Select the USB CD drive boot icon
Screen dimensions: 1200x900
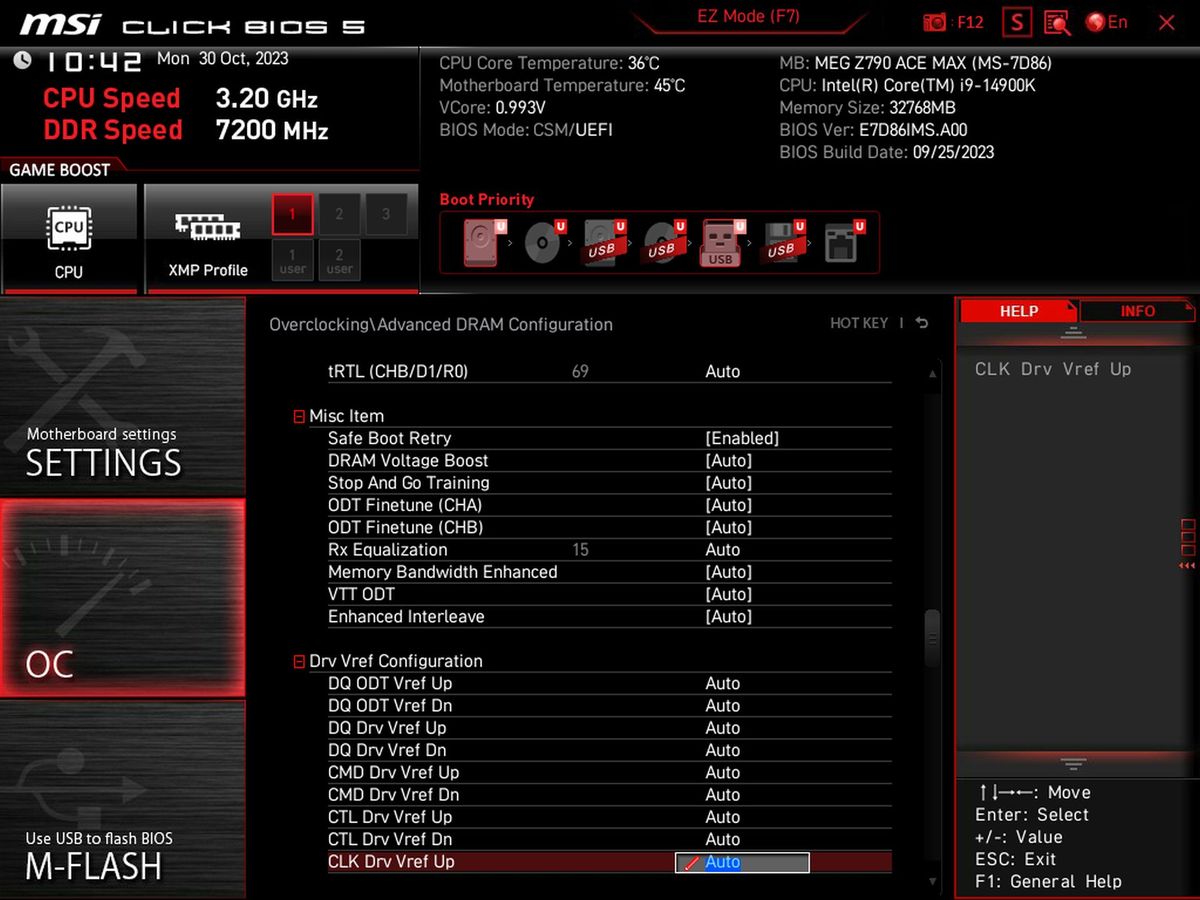pos(662,243)
